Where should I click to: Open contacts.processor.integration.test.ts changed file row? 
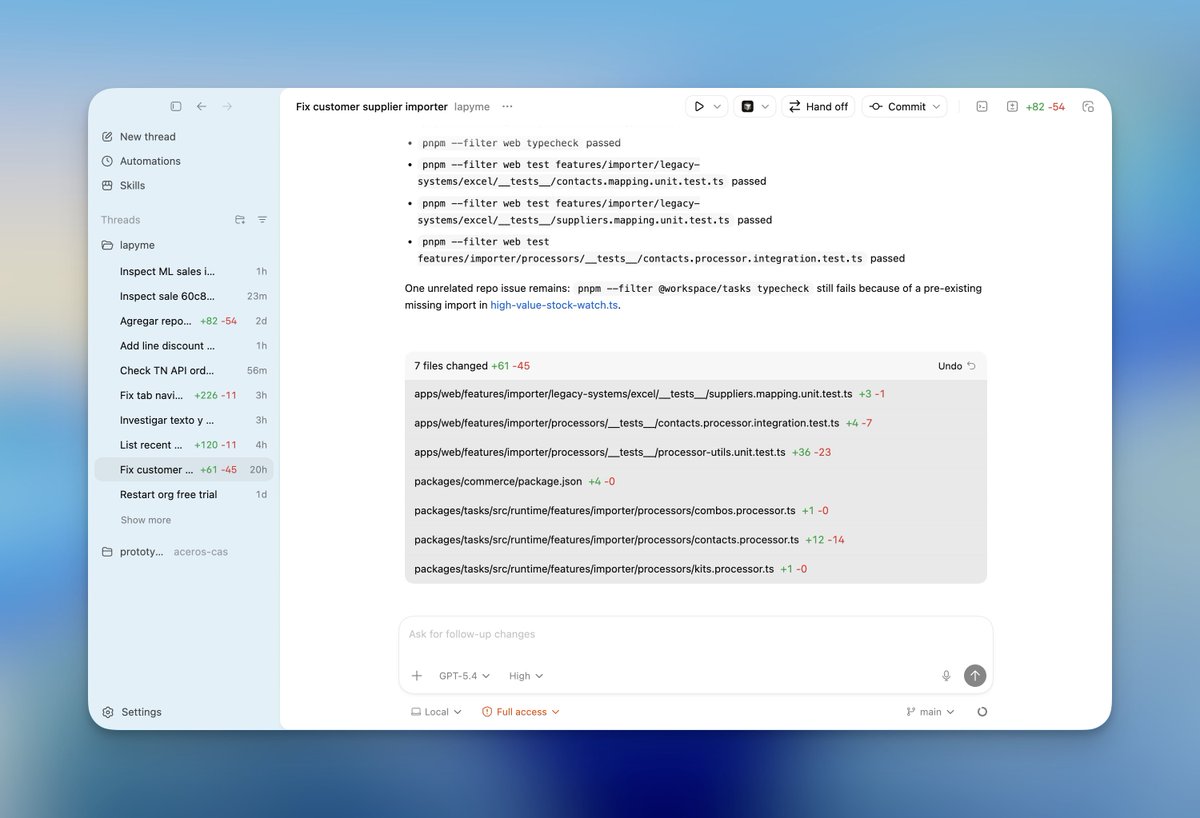tap(695, 423)
